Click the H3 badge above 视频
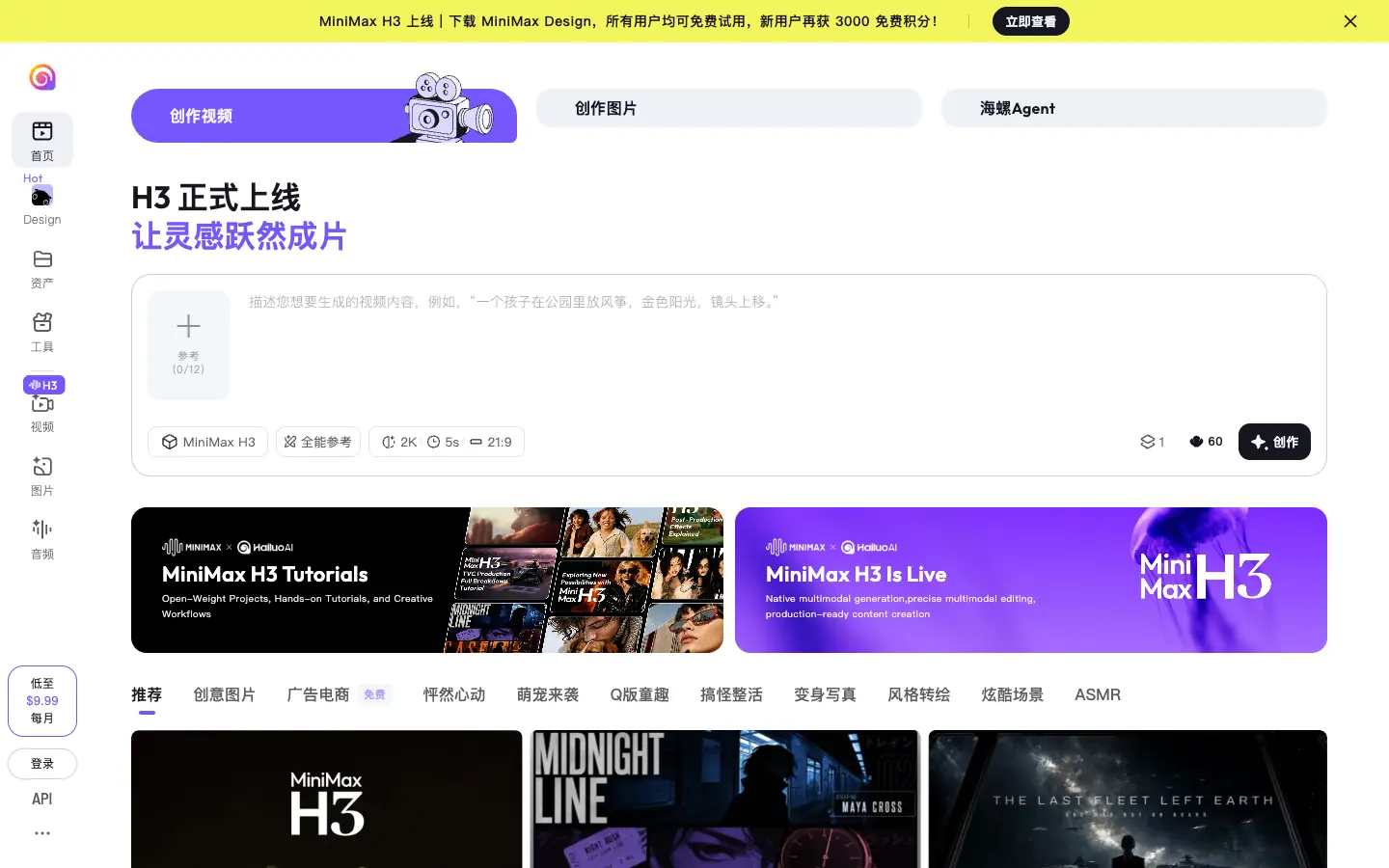The image size is (1389, 868). [x=43, y=385]
